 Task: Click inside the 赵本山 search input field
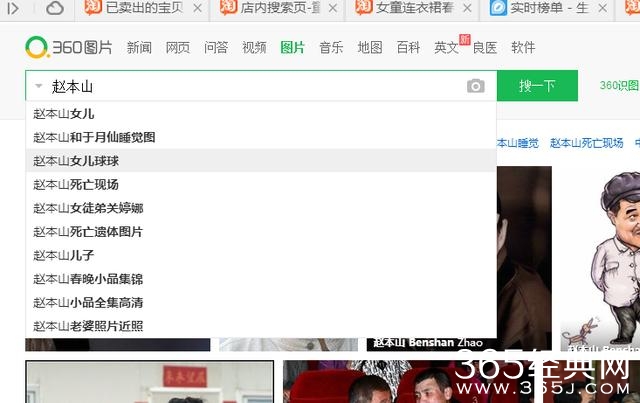point(250,87)
